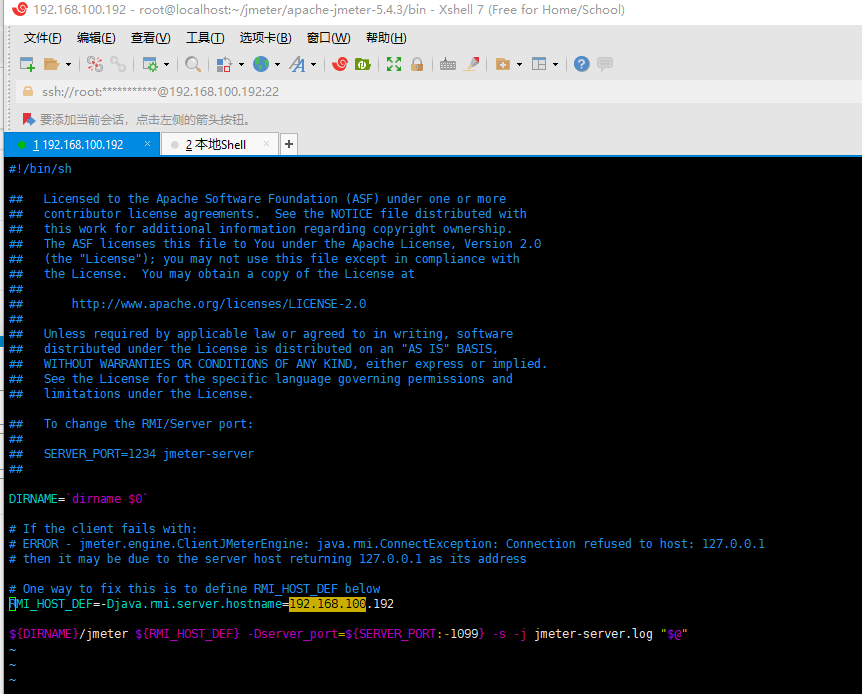This screenshot has height=694, width=862.
Task: Expand the Font dropdown arrow
Action: coord(313,65)
